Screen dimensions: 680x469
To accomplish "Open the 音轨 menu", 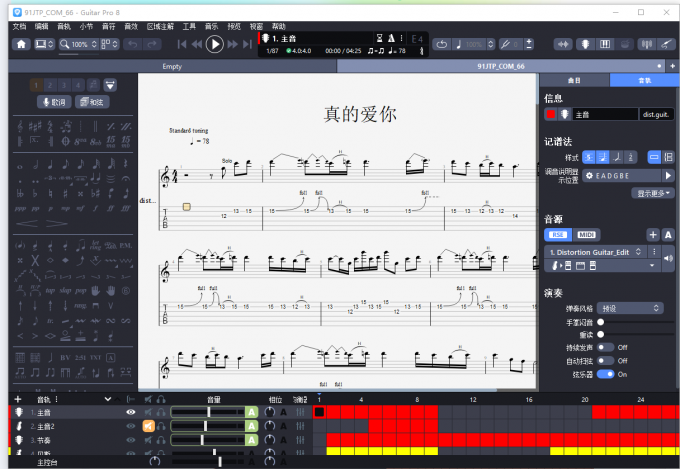I will [64, 26].
